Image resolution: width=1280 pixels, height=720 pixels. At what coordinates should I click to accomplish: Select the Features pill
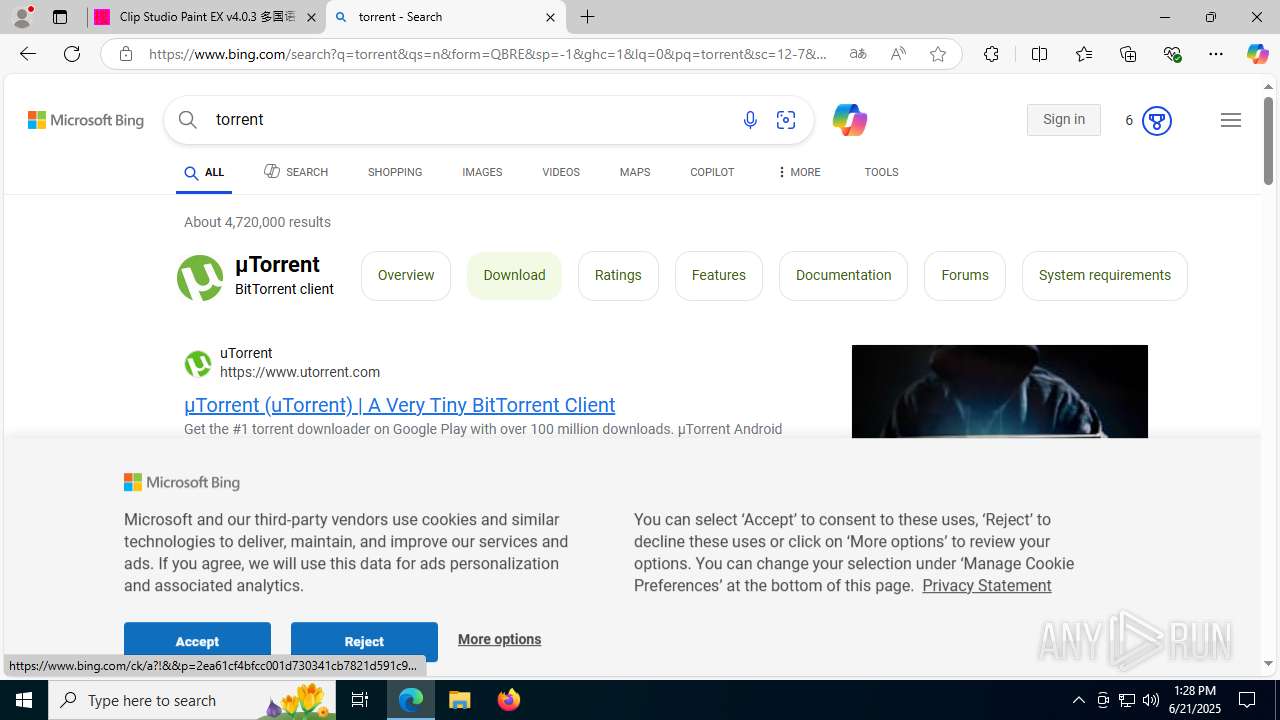click(x=719, y=276)
